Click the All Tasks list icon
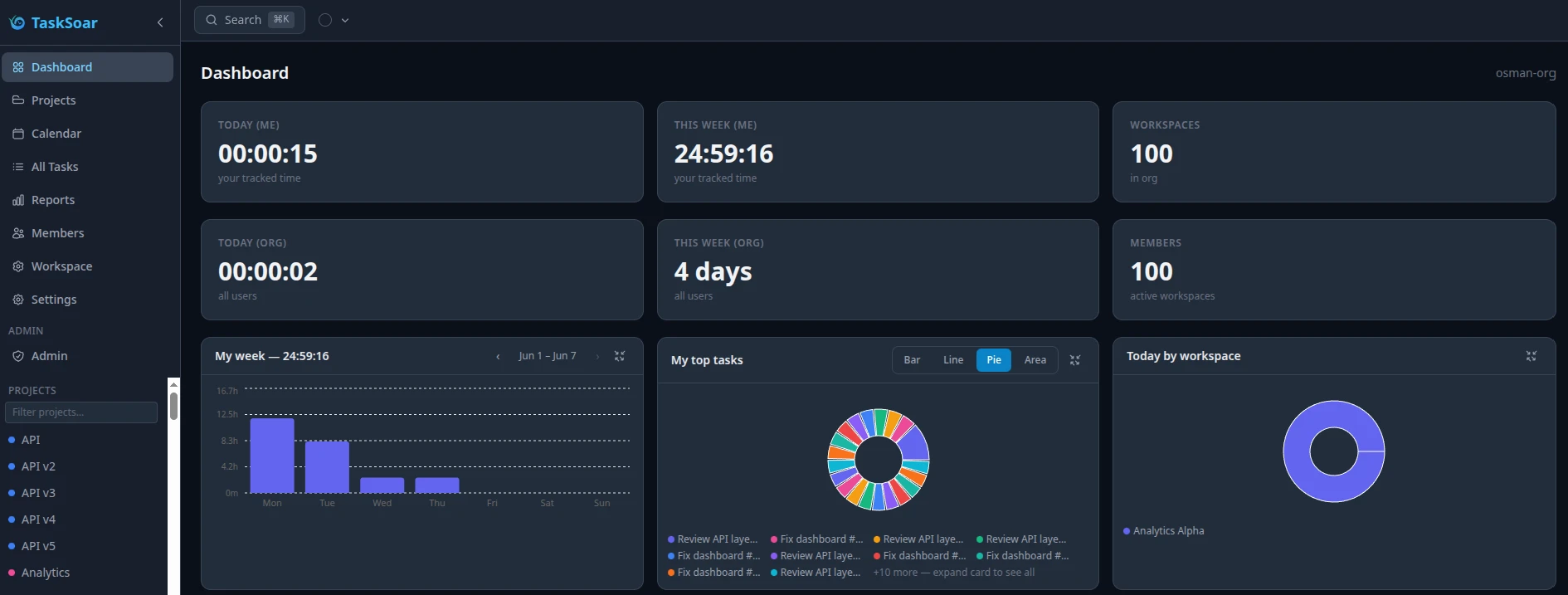1568x595 pixels. pos(18,167)
